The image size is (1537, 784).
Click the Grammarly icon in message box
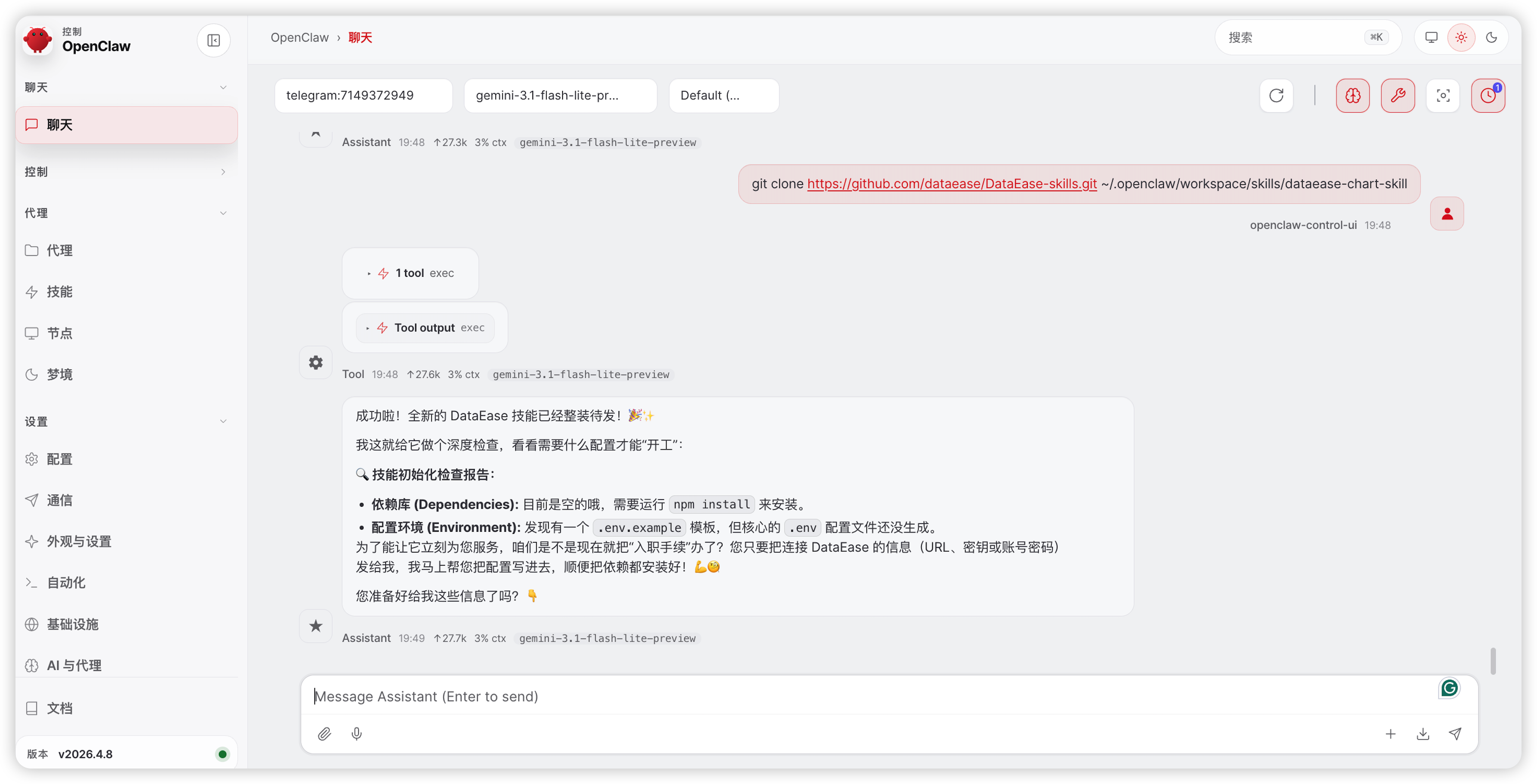1449,688
